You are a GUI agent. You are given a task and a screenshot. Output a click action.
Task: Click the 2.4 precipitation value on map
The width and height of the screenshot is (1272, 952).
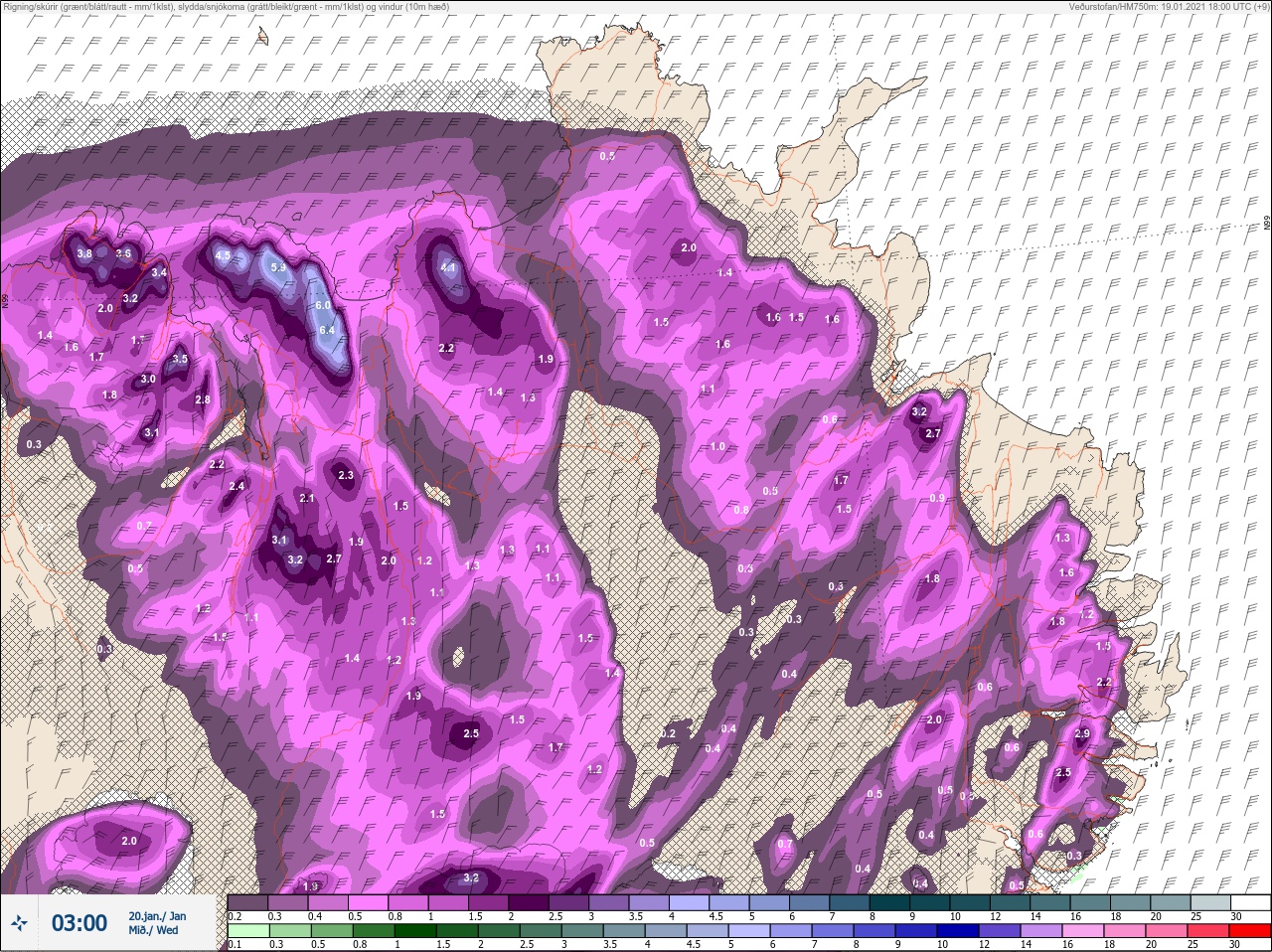click(237, 486)
